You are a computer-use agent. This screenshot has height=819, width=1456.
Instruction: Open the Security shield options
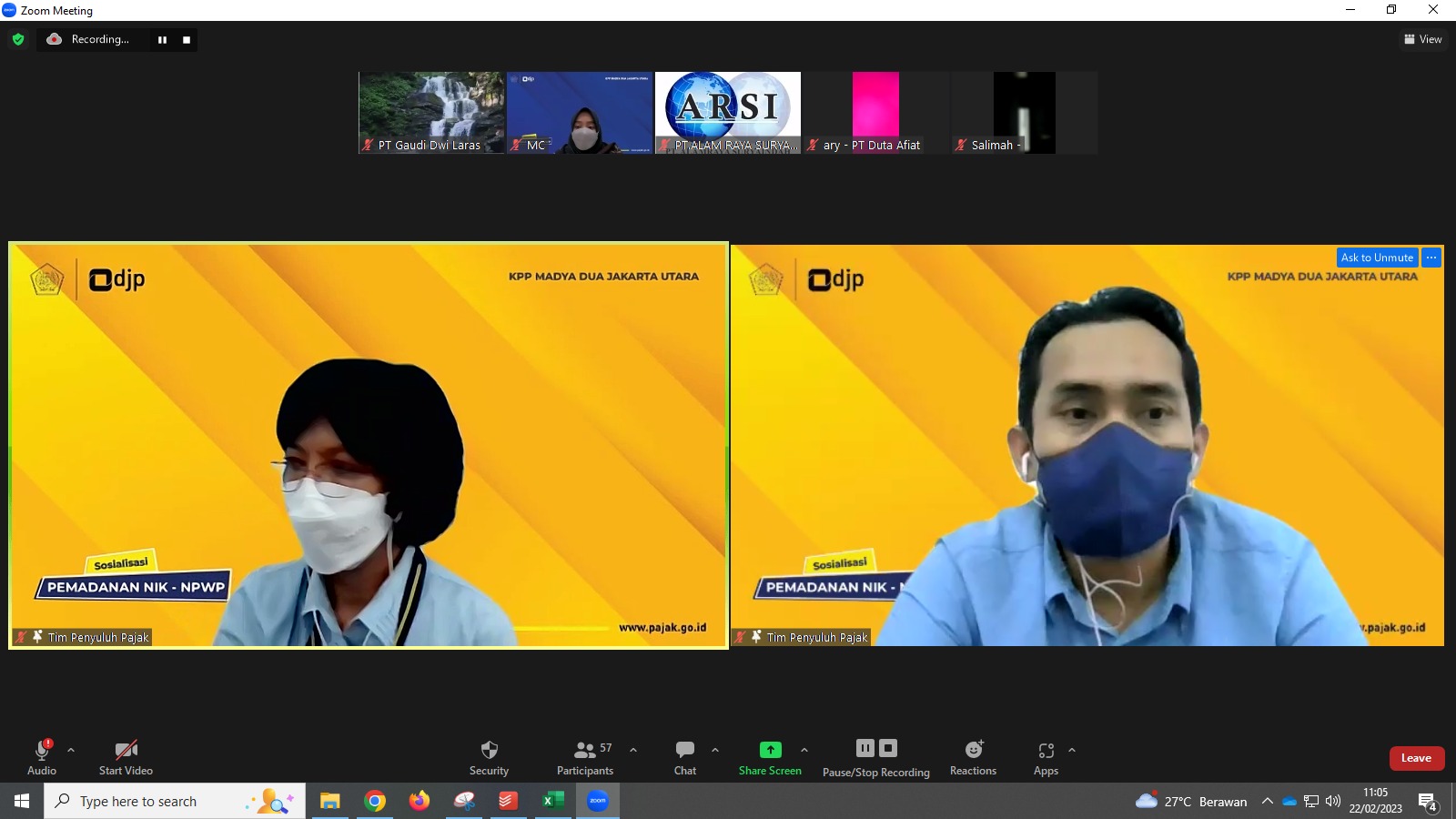[x=489, y=757]
